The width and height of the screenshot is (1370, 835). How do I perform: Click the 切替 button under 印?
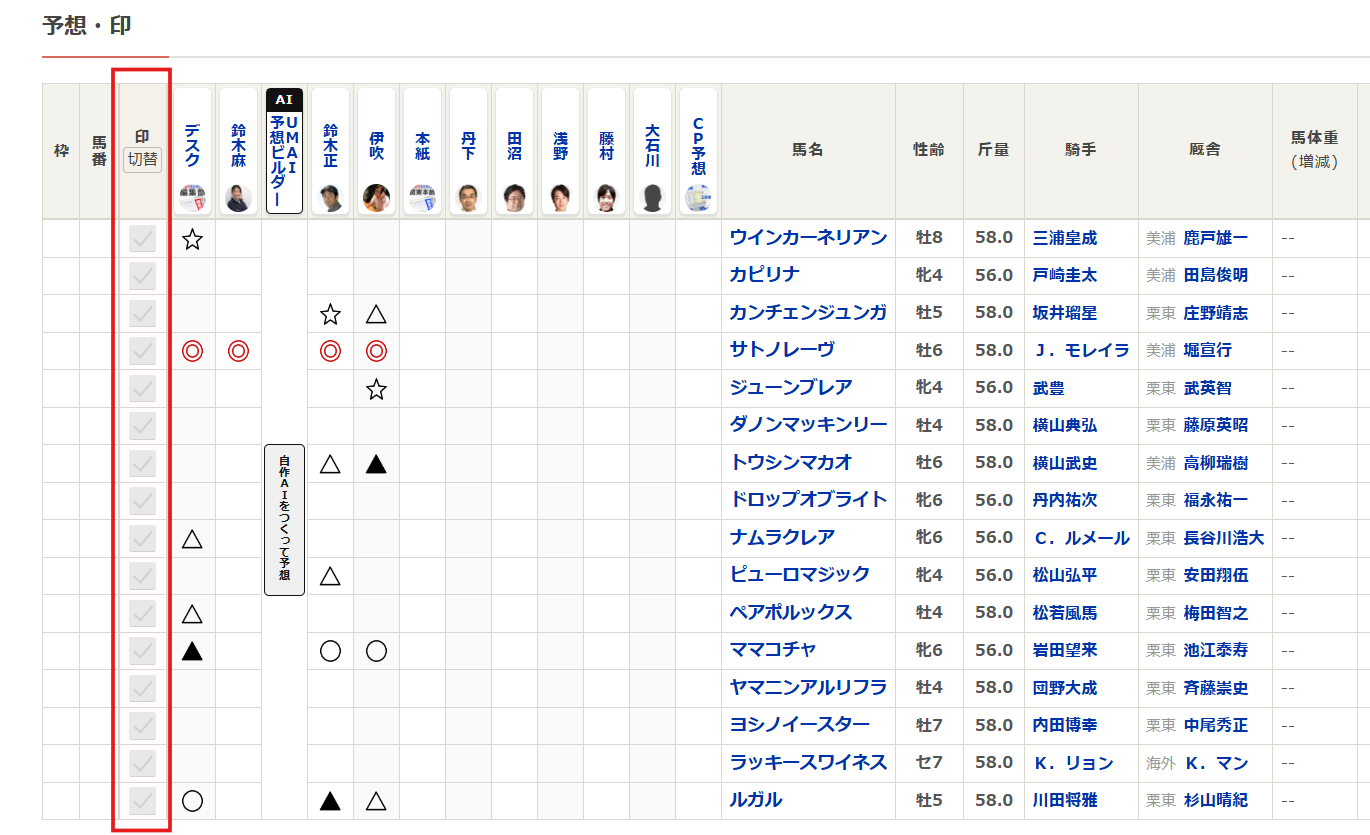tap(142, 160)
